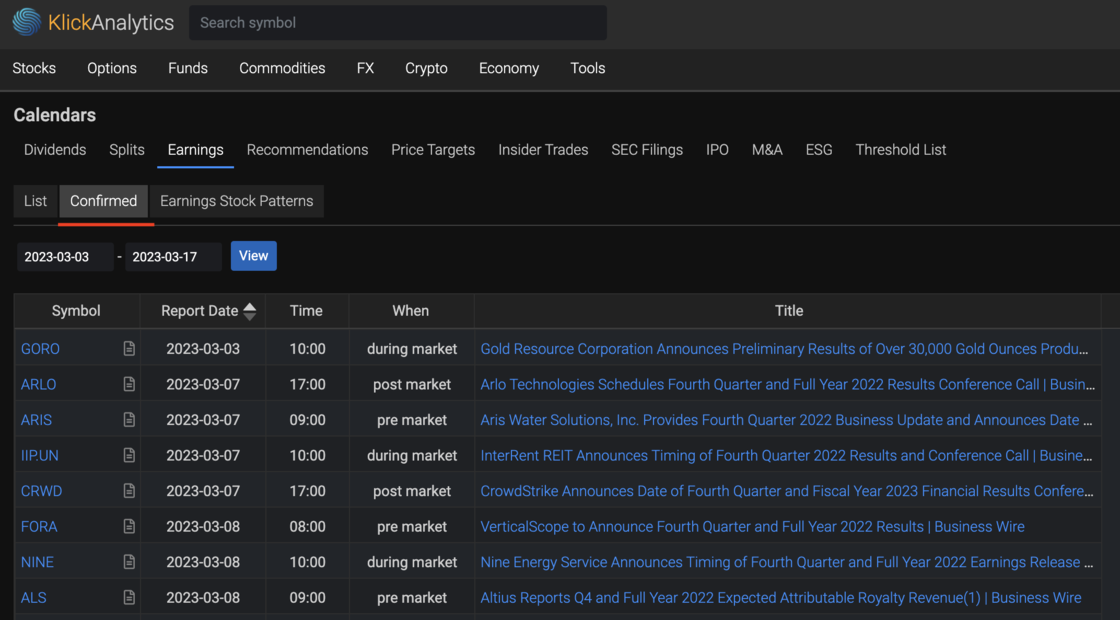This screenshot has height=620, width=1120.
Task: Open Arlo Technologies title link
Action: 788,384
